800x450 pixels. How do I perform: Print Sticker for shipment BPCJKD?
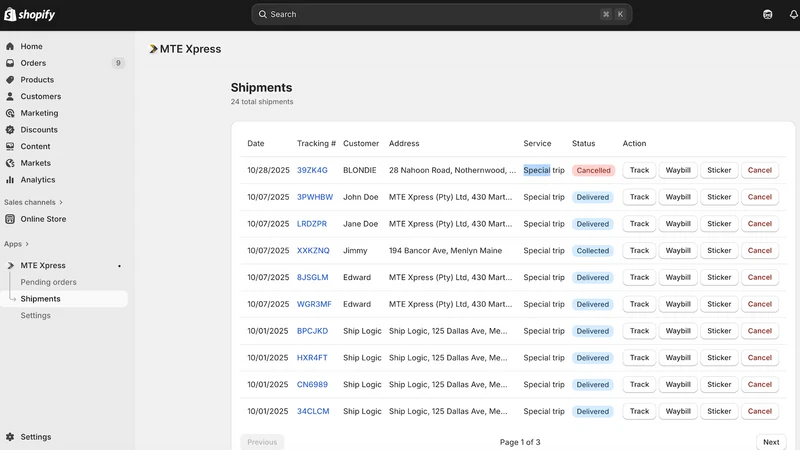pyautogui.click(x=719, y=331)
